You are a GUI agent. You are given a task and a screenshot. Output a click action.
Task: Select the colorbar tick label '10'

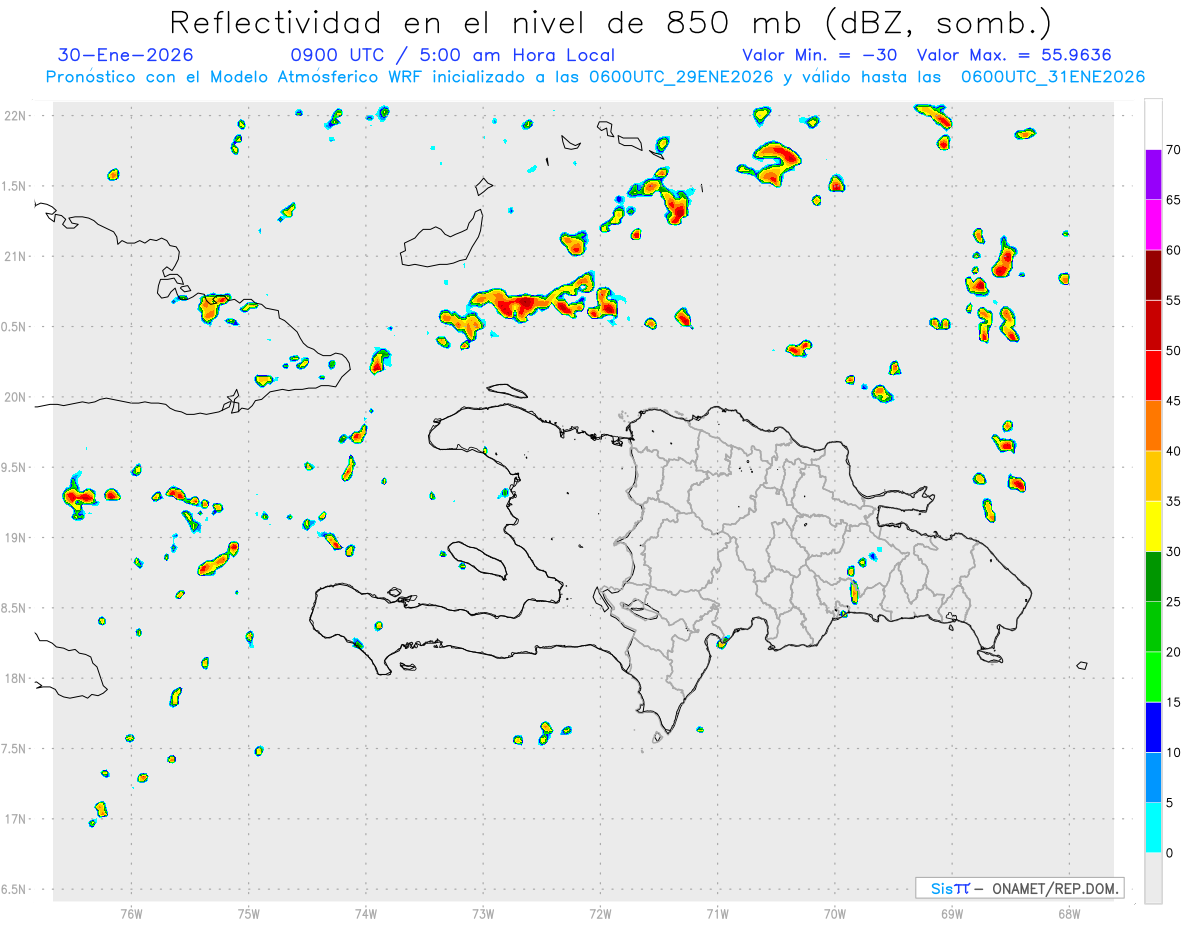(x=1174, y=753)
